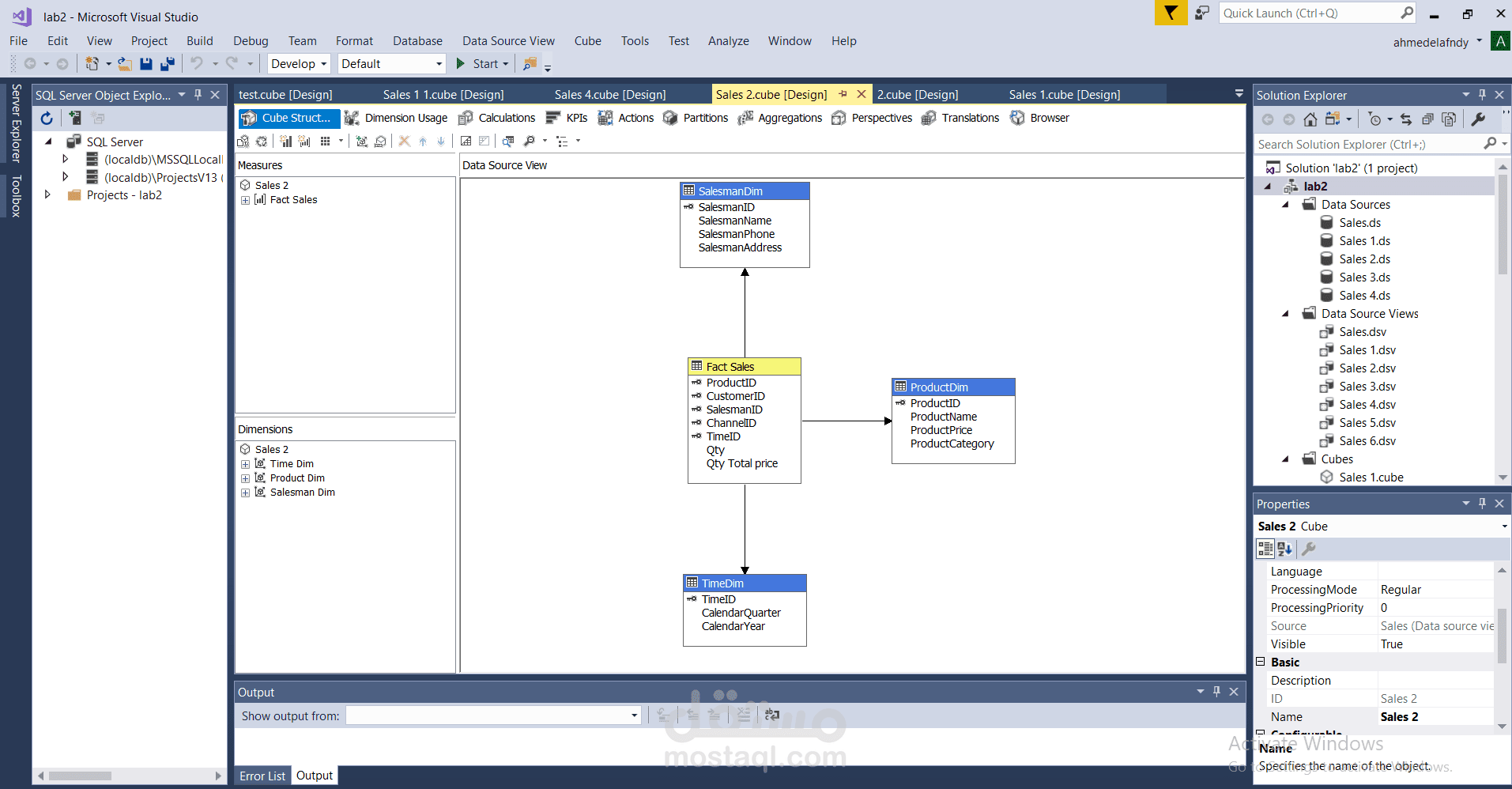1512x789 pixels.
Task: Switch to the Error List panel
Action: (x=262, y=775)
